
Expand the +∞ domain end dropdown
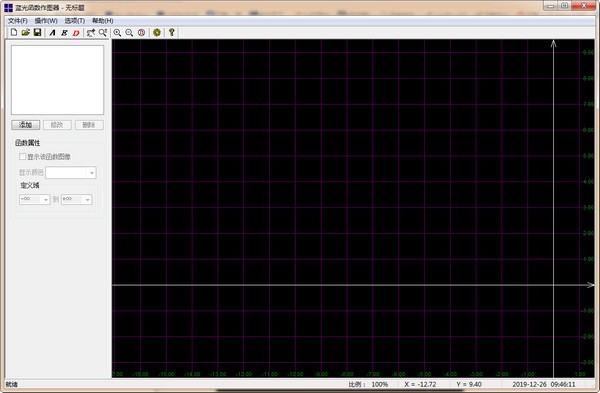pyautogui.click(x=77, y=199)
